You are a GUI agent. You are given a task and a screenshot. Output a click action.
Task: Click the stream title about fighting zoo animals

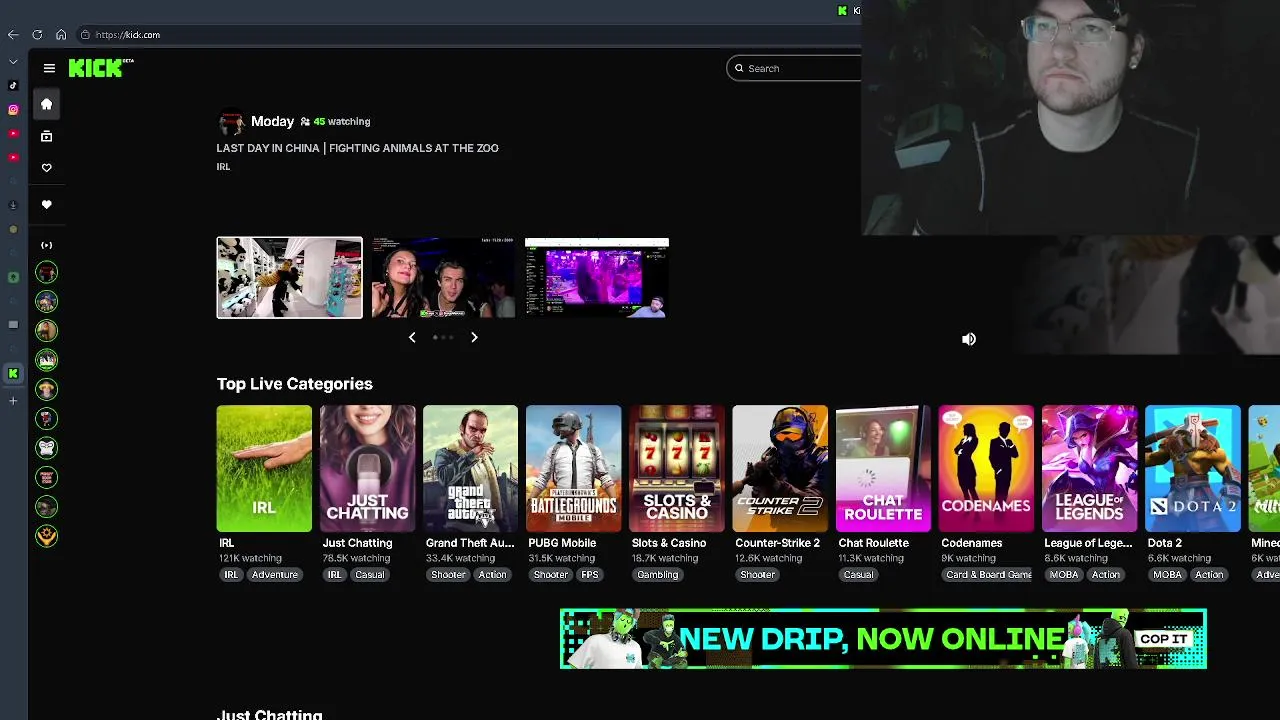click(x=357, y=148)
